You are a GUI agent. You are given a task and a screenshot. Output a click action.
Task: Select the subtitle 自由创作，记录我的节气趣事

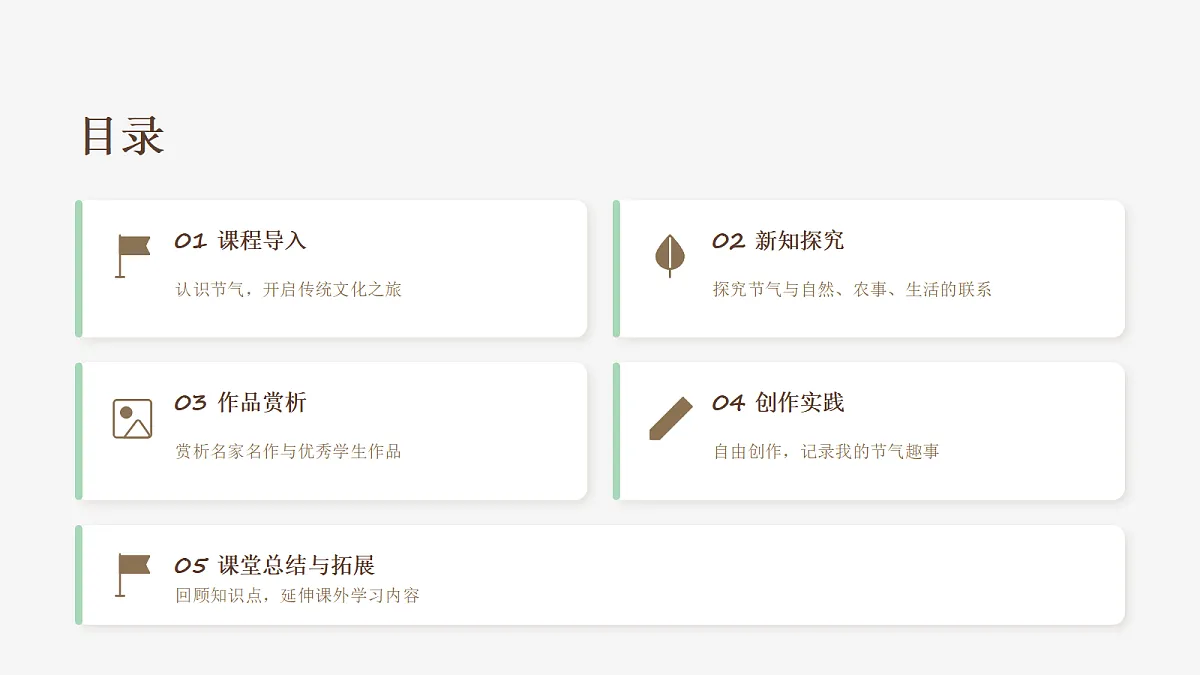tap(826, 452)
